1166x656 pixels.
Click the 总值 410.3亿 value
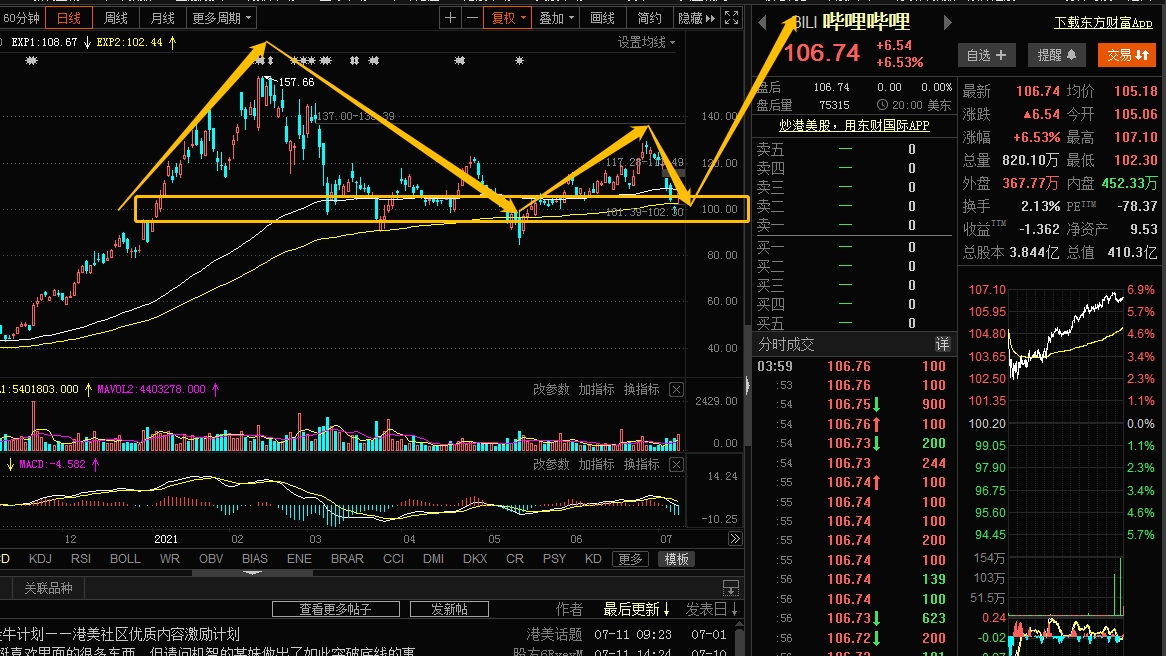[x=1133, y=252]
